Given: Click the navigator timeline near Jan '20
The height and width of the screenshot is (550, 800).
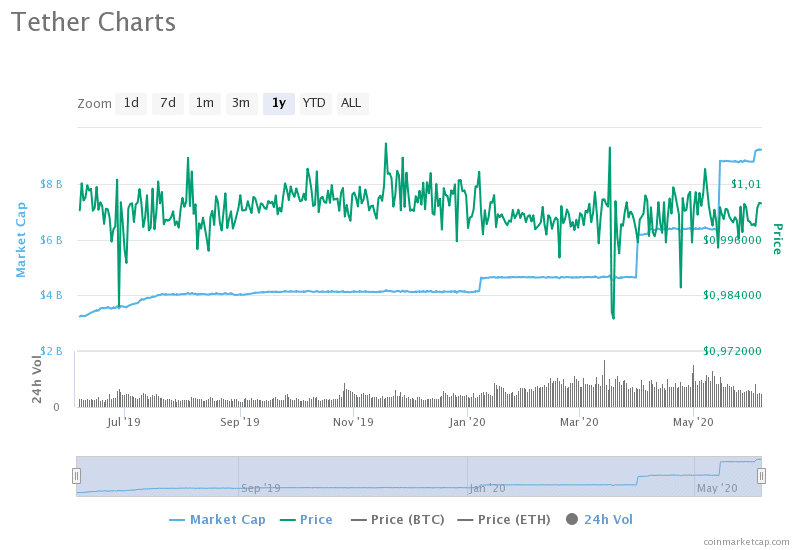Looking at the screenshot, I should pos(487,488).
